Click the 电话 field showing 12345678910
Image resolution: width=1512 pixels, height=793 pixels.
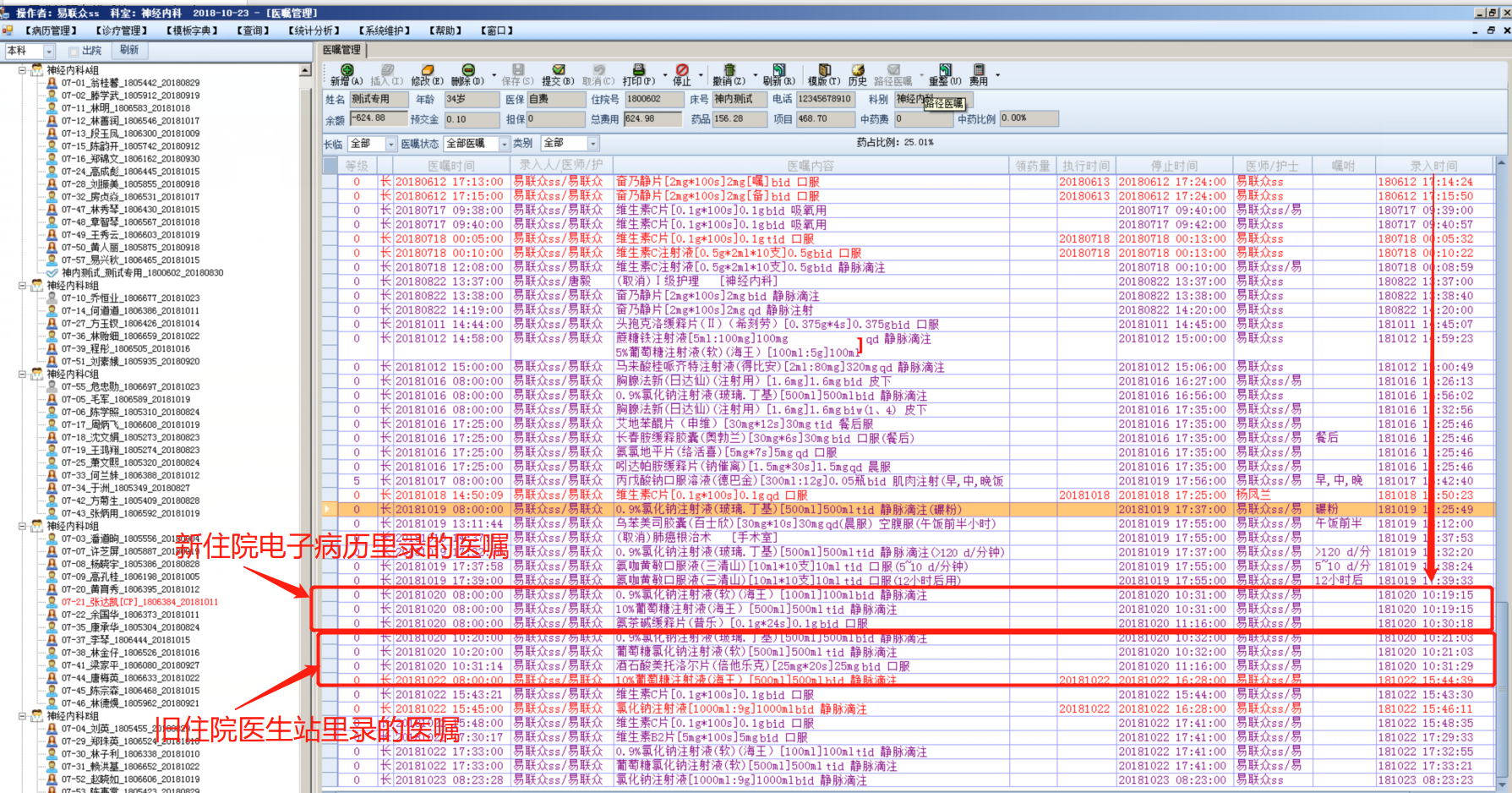(x=826, y=99)
